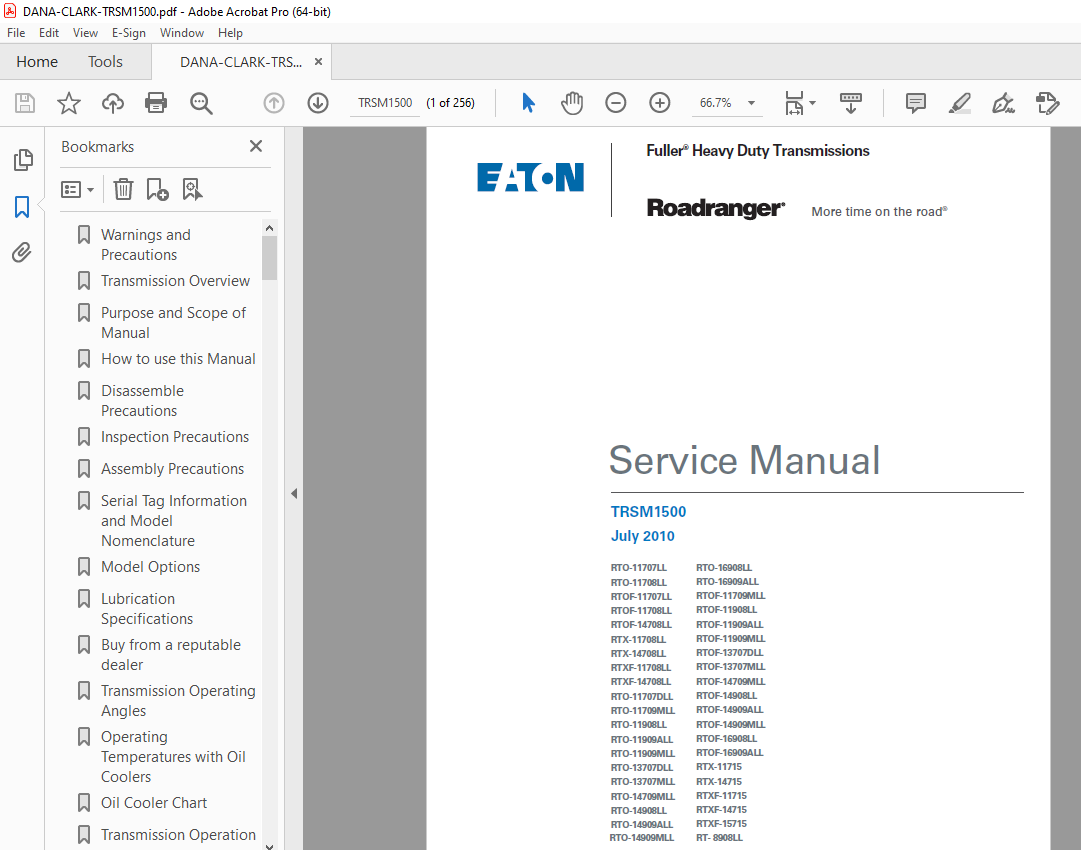Open Operating Temperatures with Oil Coolers bookmark
This screenshot has width=1081, height=850.
click(173, 756)
